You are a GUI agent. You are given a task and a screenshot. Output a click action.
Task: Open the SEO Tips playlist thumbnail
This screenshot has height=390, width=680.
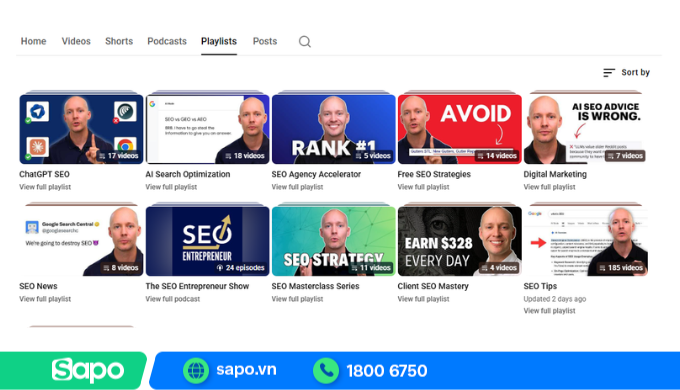tap(585, 241)
